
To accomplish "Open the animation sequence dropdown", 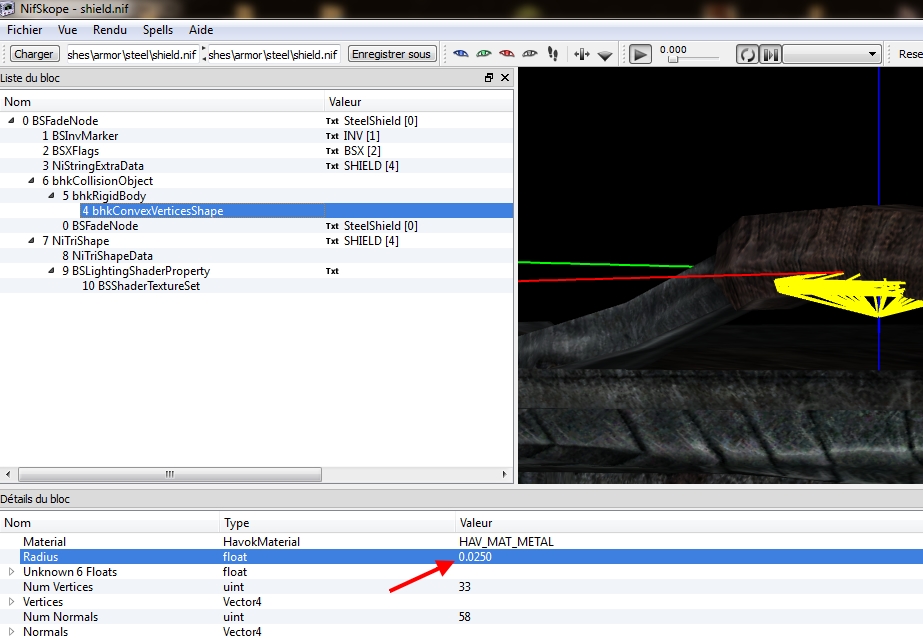I will [x=832, y=55].
